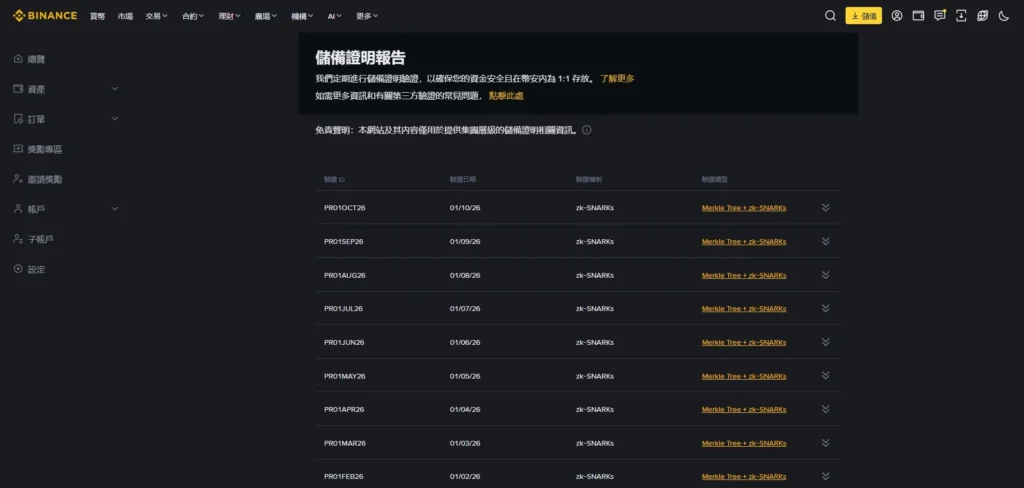The image size is (1024, 488).
Task: Expand the 帳戶 sidebar chevron
Action: [x=114, y=209]
